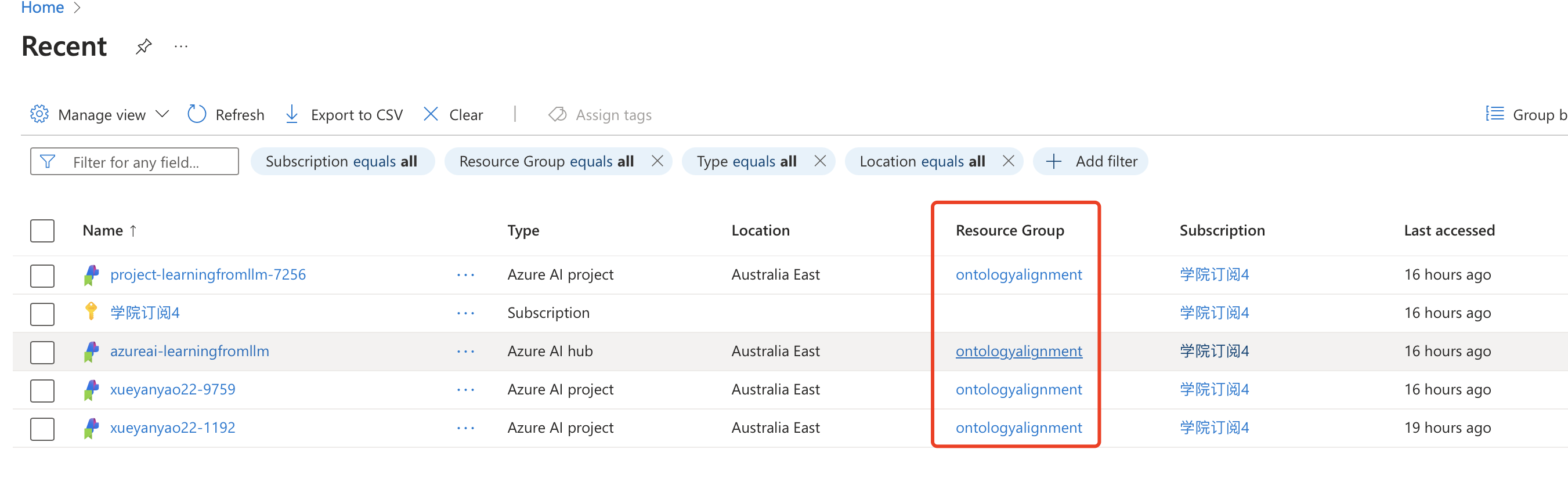The width and height of the screenshot is (1568, 478).
Task: Click the xueyanyao22-9759 project icon
Action: tap(91, 390)
